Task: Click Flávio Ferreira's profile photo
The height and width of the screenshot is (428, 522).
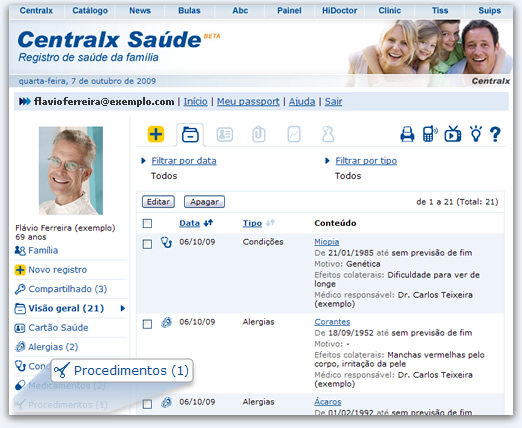Action: [71, 171]
